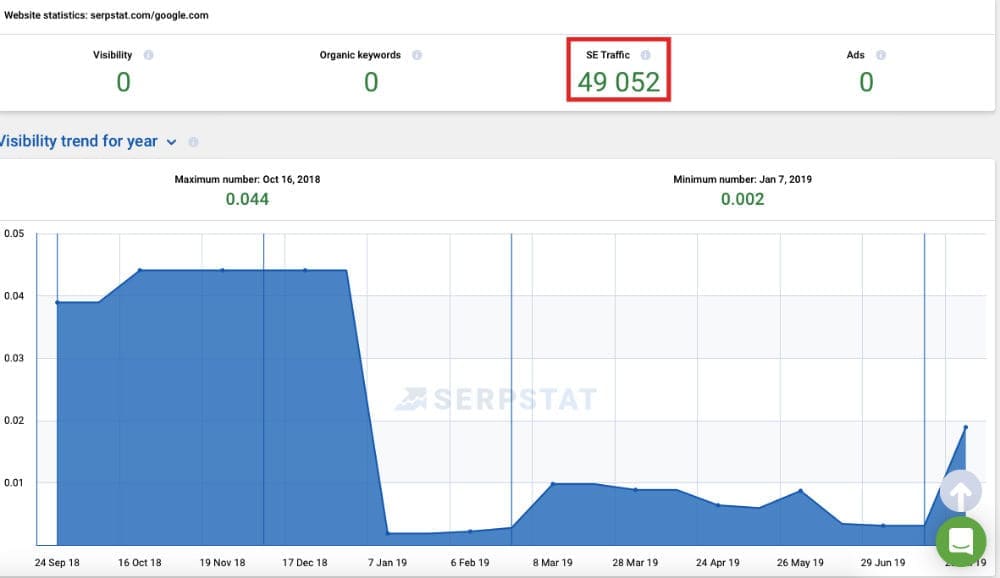Click the info icon next to SE Traffic

point(645,55)
